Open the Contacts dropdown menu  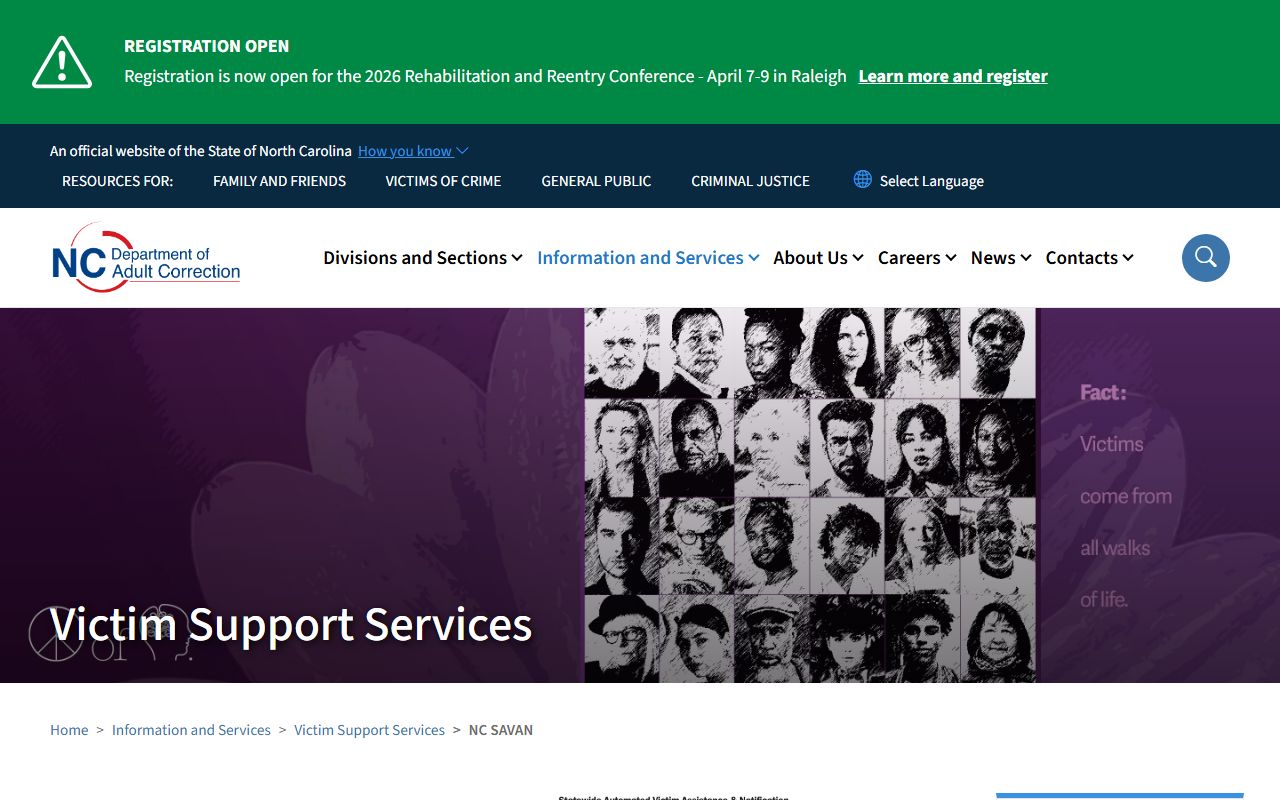pos(1089,258)
